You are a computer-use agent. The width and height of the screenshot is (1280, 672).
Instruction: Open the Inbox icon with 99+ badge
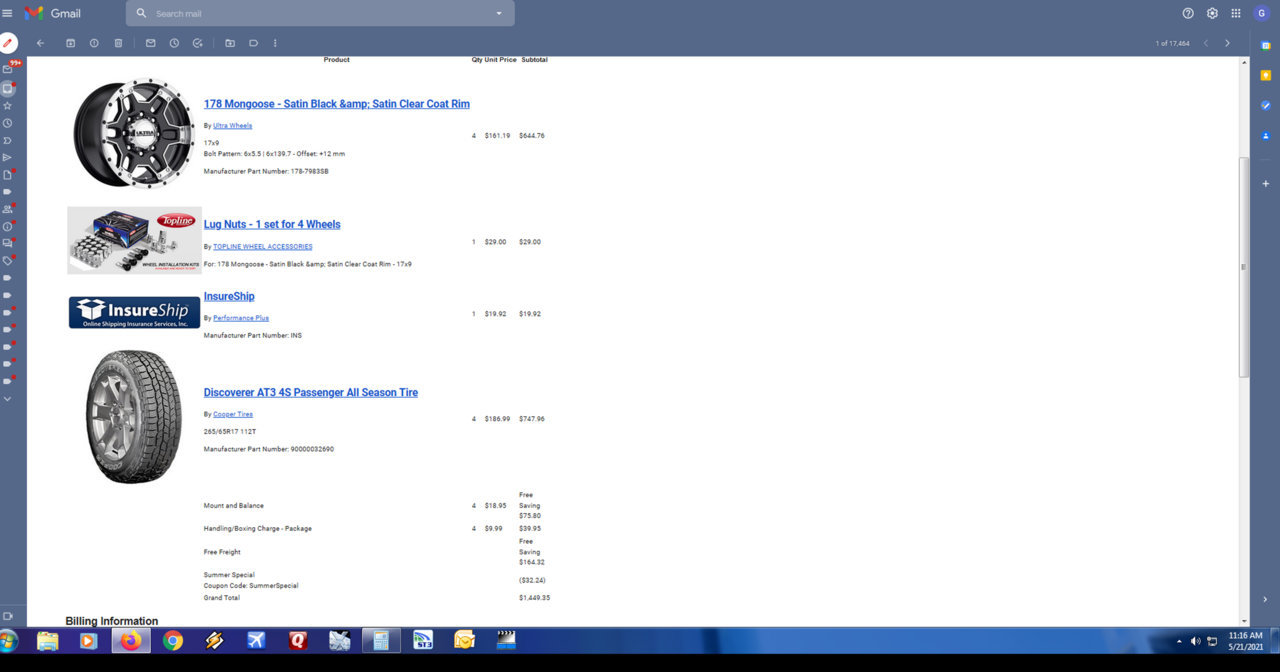coord(8,69)
